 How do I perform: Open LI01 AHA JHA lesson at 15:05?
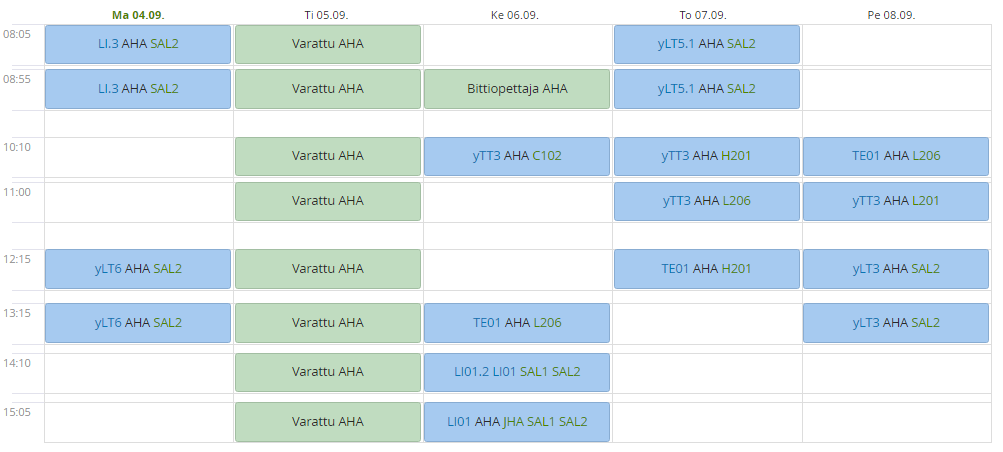point(517,422)
